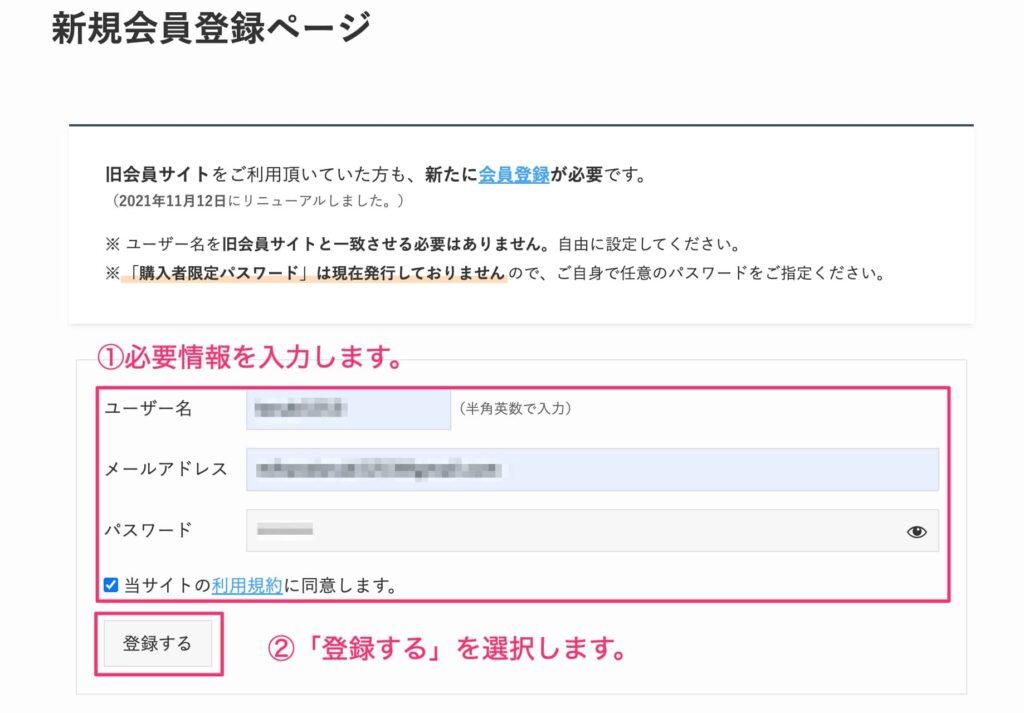Click the メールアドレス field label
The image size is (1024, 713).
coord(166,469)
